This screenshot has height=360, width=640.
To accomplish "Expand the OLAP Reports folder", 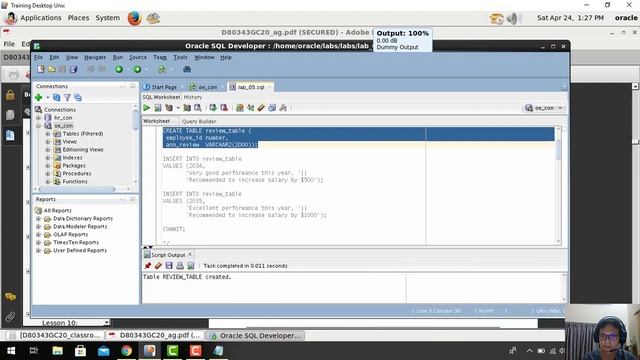I will tap(38, 234).
